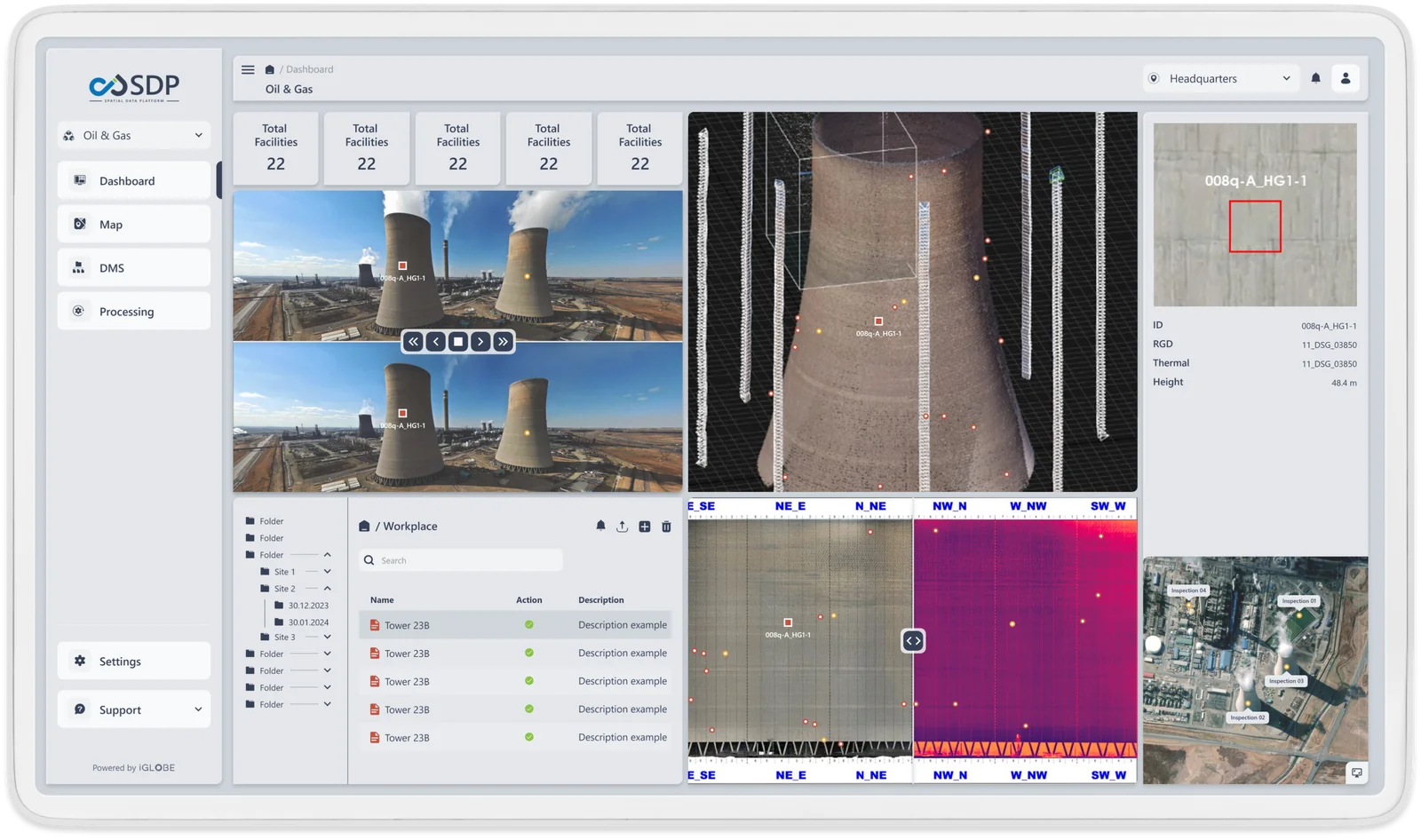Click the Workplace add-new plus icon

click(x=644, y=527)
